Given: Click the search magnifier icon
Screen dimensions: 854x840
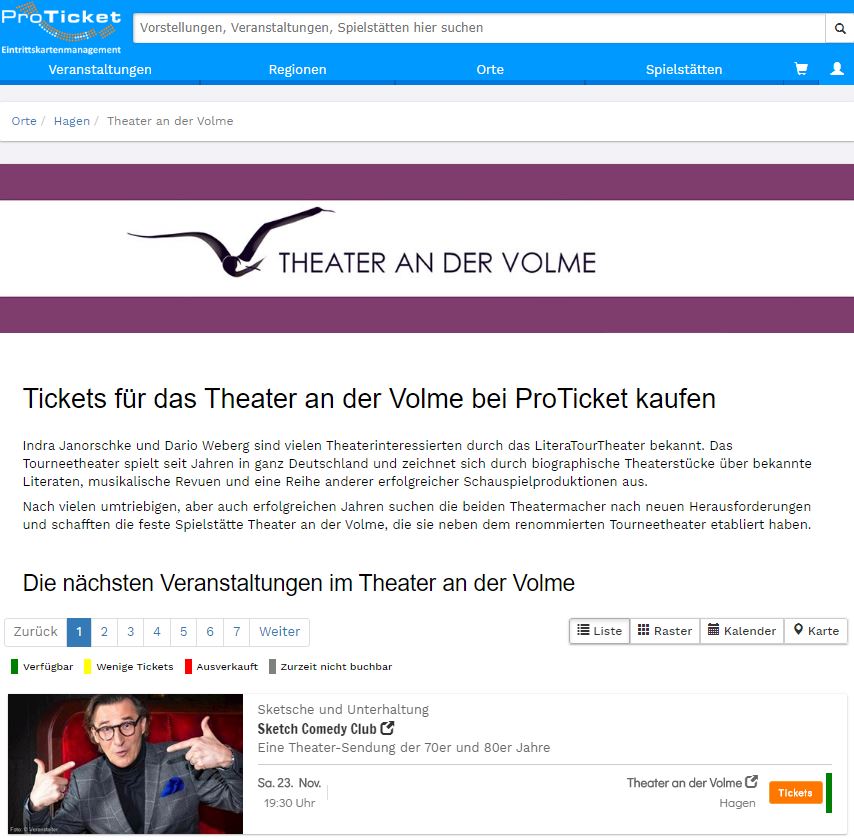Looking at the screenshot, I should click(x=840, y=28).
